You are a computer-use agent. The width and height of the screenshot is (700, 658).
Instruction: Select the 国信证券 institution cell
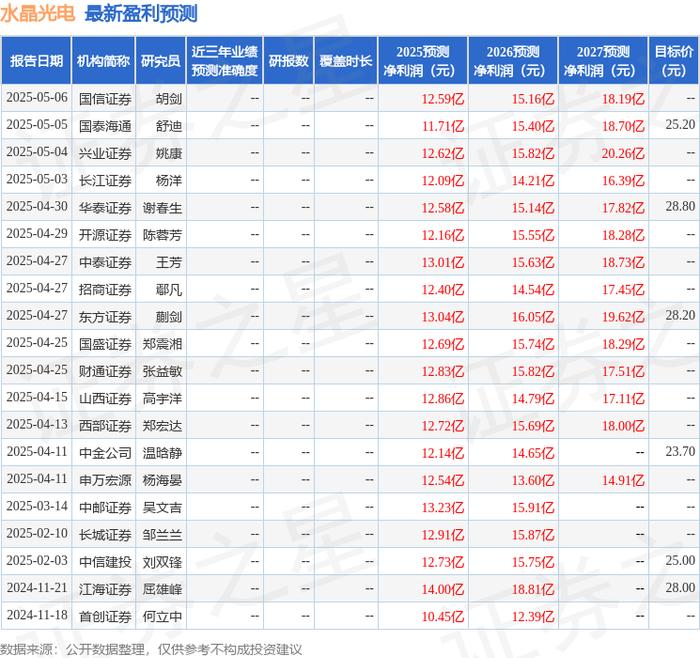click(105, 99)
